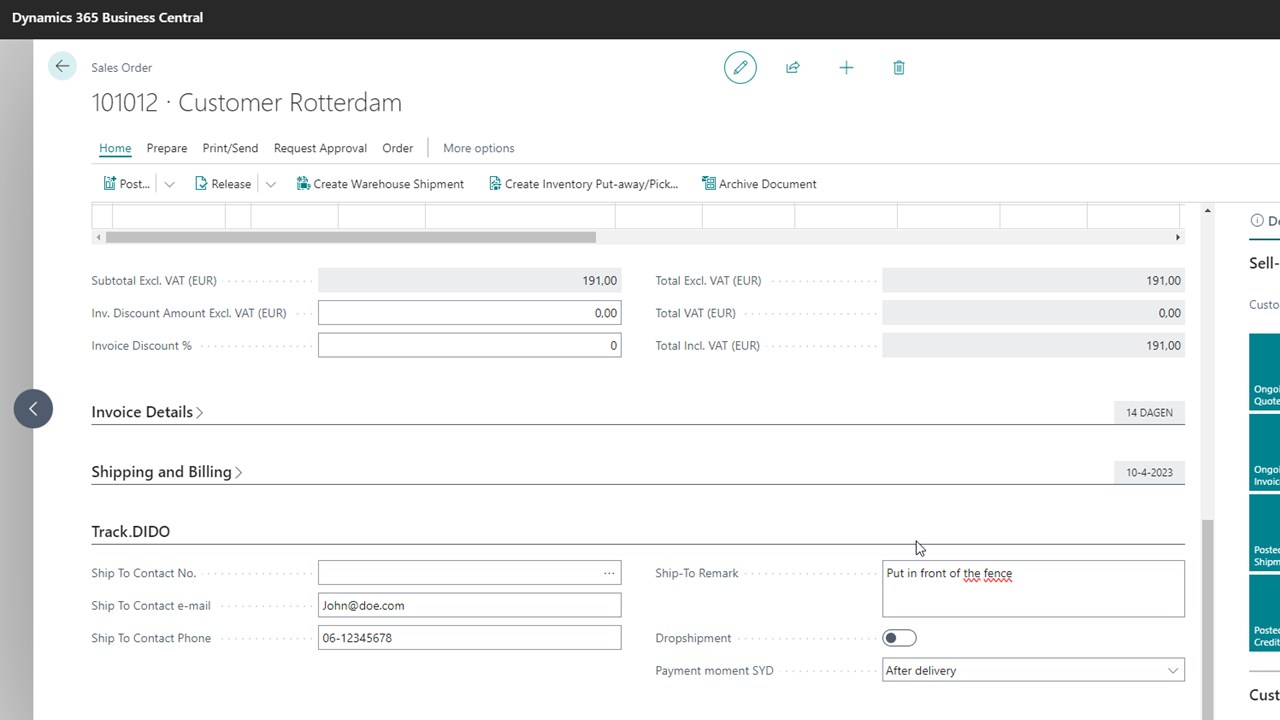Click the share icon
The height and width of the screenshot is (720, 1280).
[x=793, y=68]
